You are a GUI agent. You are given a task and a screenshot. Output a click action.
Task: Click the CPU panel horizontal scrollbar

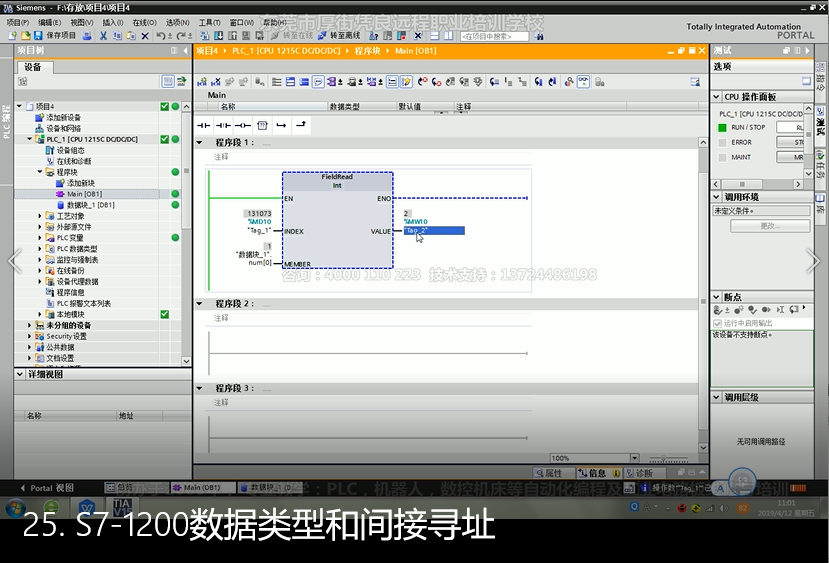pyautogui.click(x=757, y=184)
